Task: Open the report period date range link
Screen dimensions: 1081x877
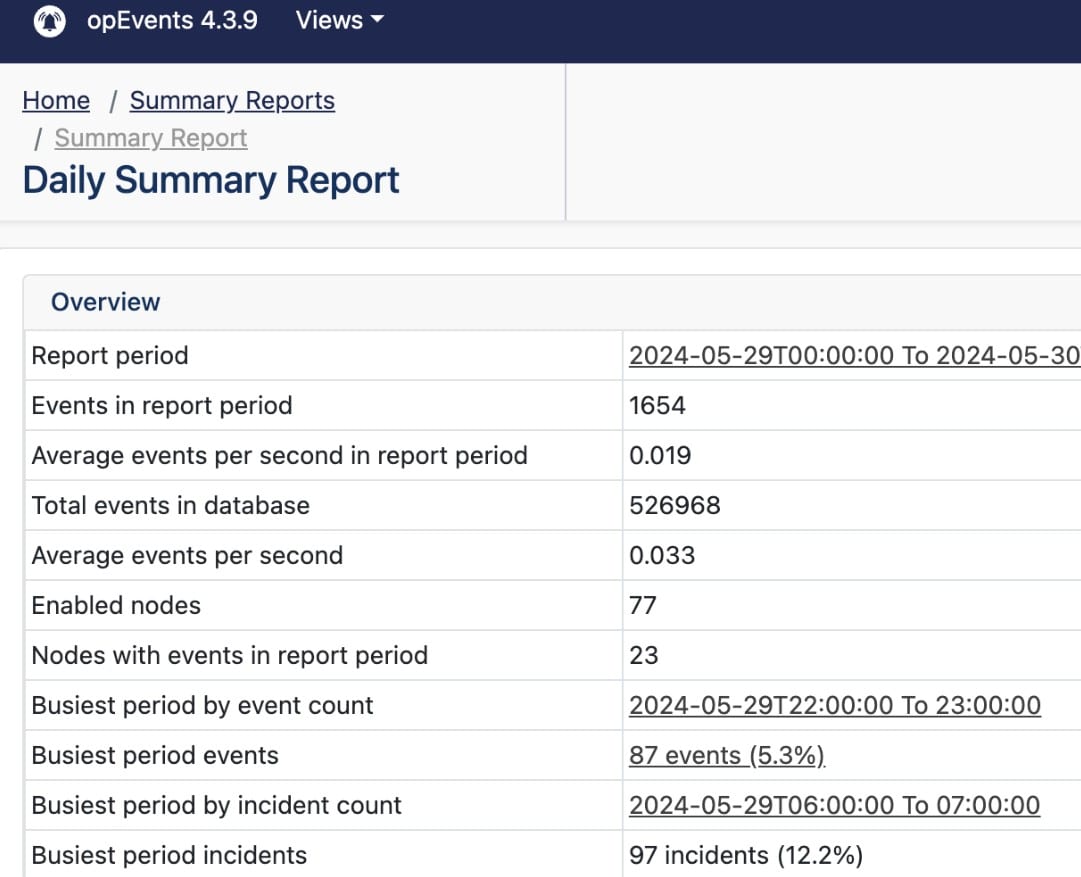Action: [850, 355]
